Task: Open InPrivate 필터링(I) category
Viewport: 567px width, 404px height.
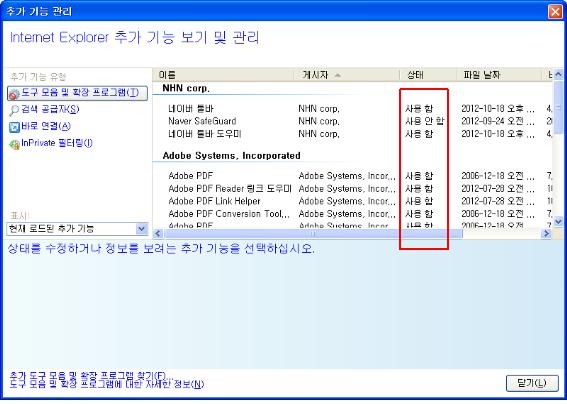Action: click(57, 143)
